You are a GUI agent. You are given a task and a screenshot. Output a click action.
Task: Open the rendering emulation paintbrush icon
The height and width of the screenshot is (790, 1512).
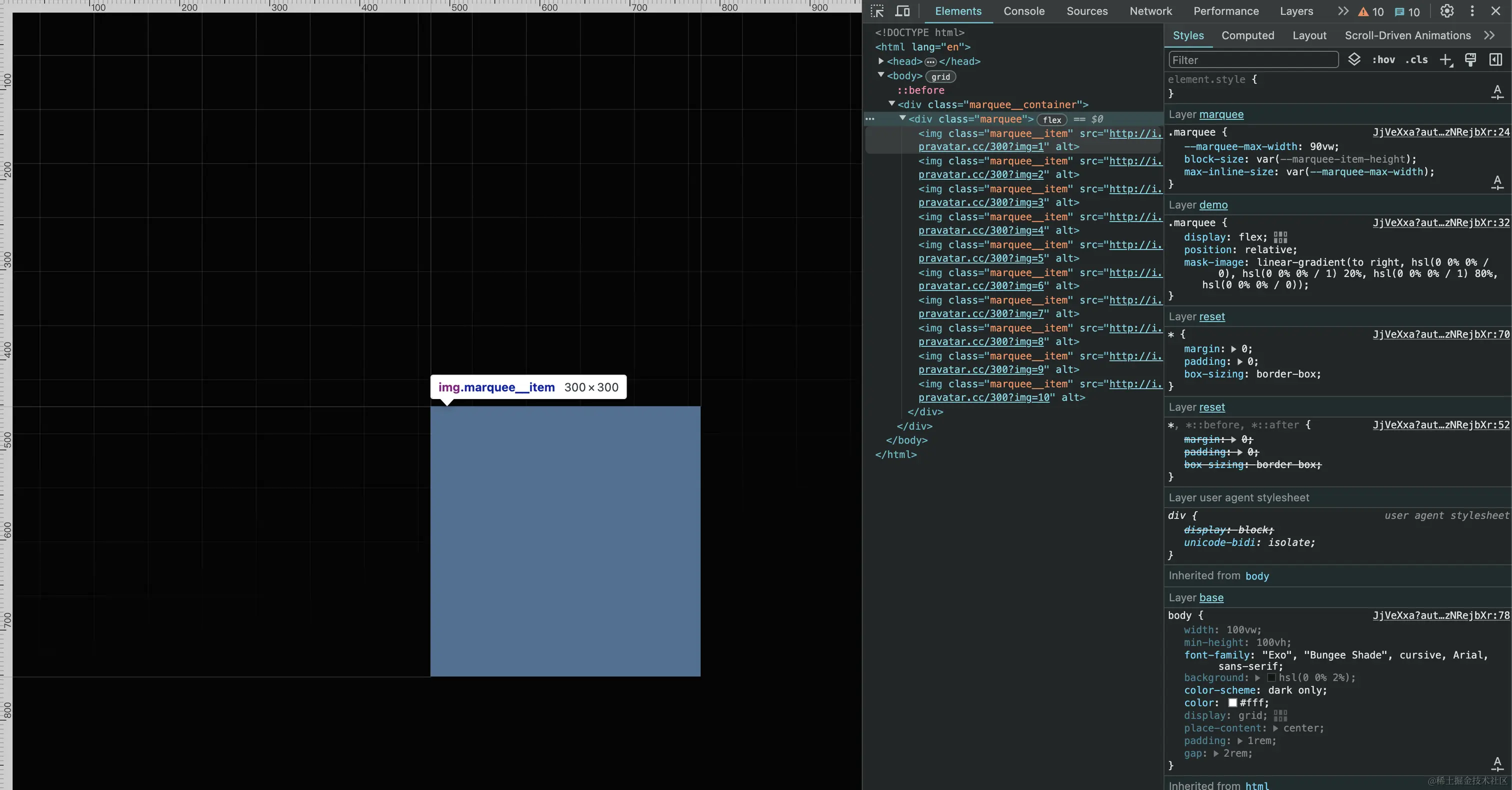coord(1470,60)
